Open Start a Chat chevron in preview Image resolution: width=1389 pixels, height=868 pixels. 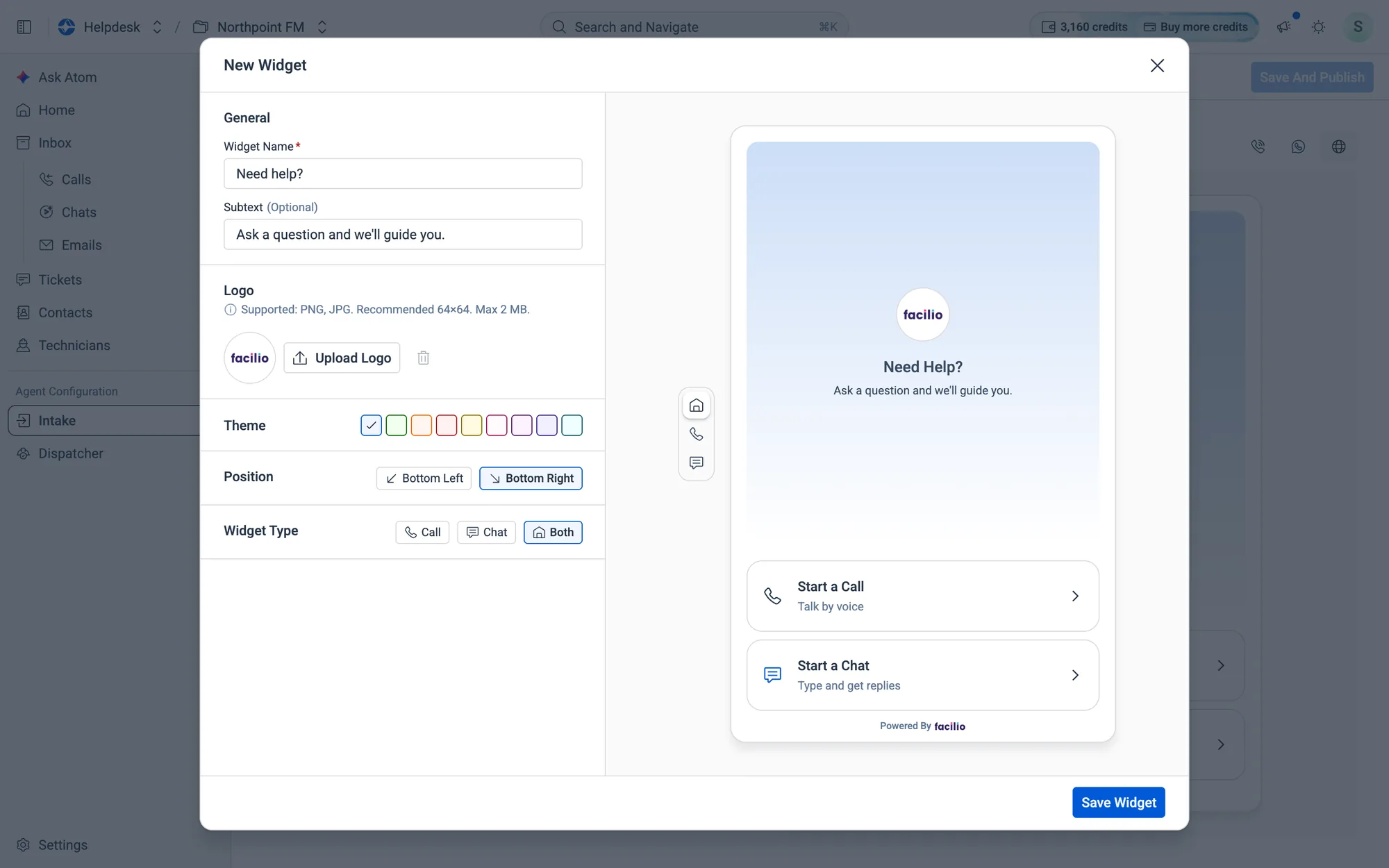click(1074, 675)
